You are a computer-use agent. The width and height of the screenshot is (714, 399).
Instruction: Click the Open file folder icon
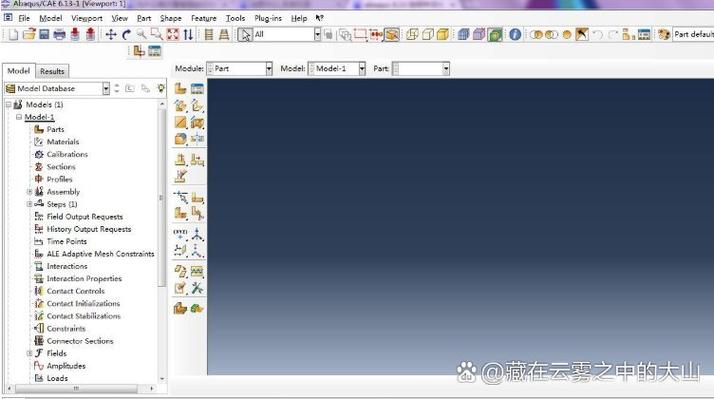point(29,34)
